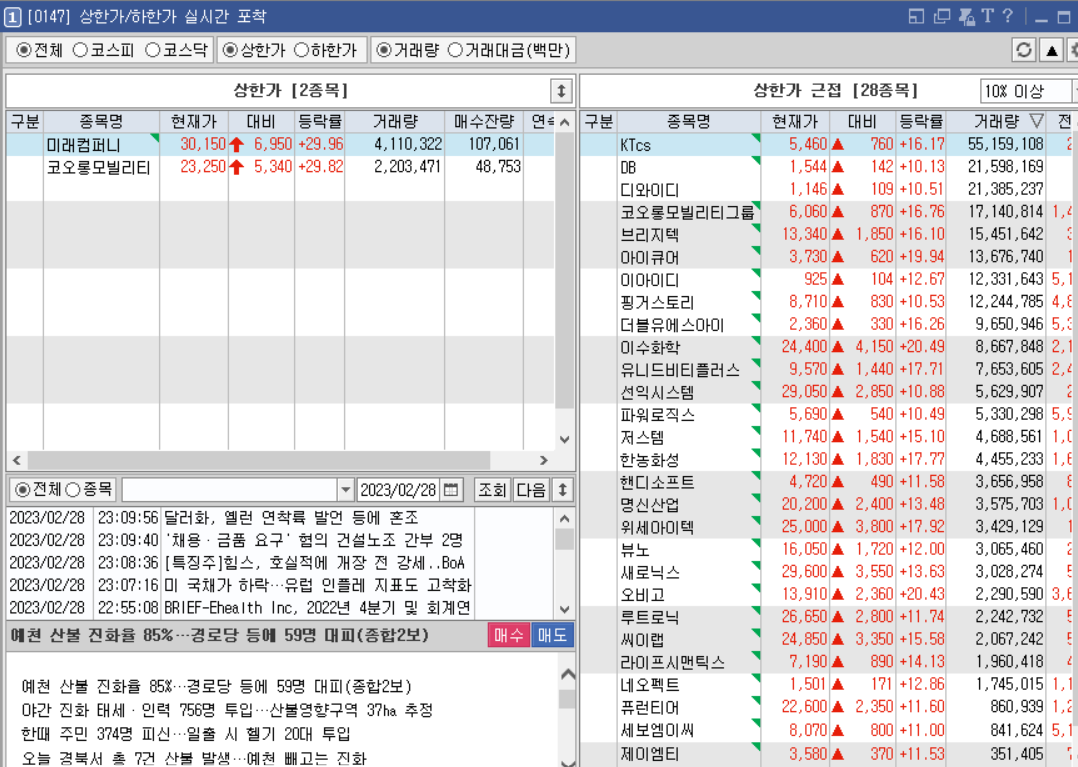Select the 위세아이텍 row
1078x767 pixels.
[x=828, y=526]
